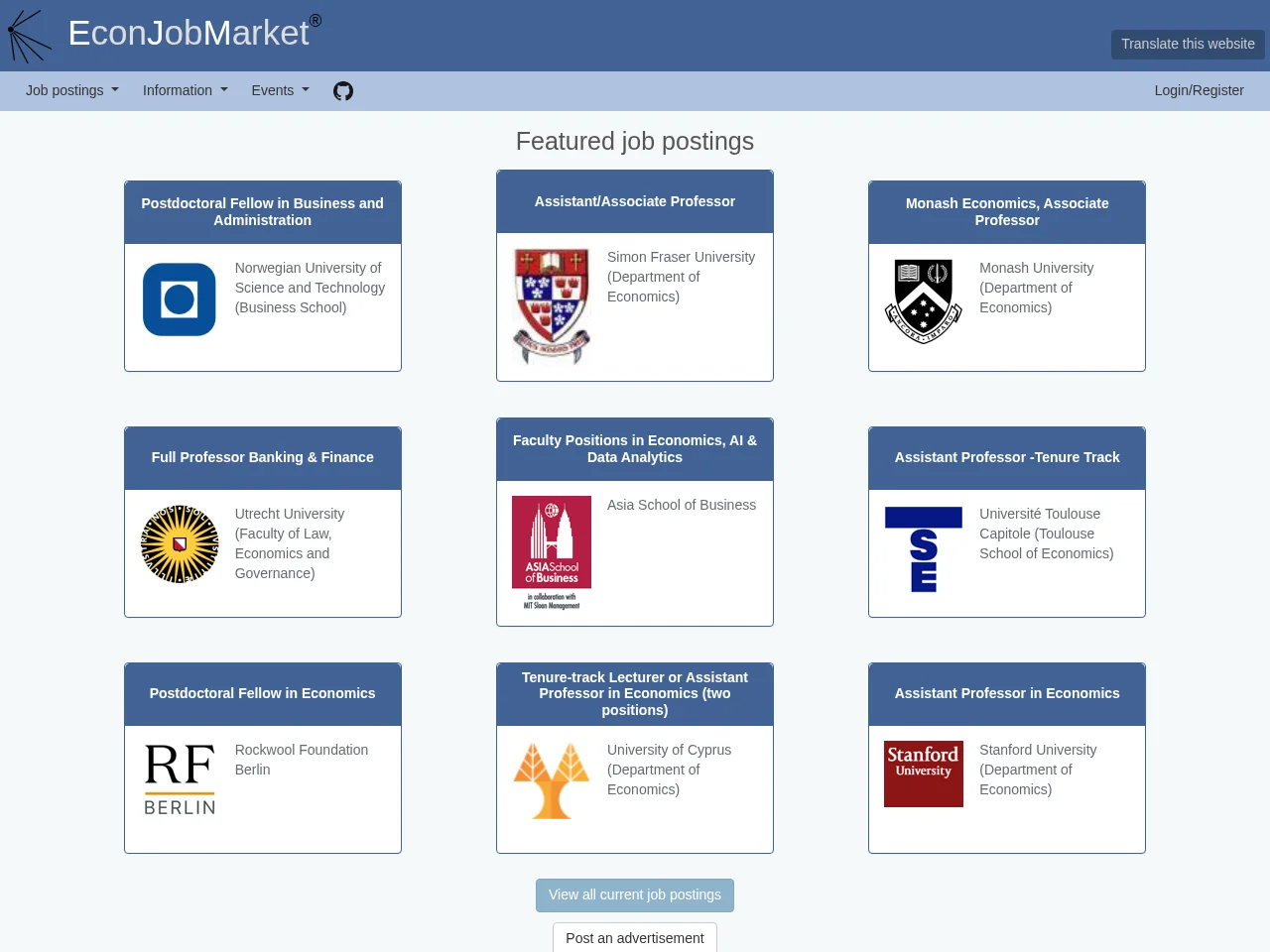1270x952 pixels.
Task: Open Postdoctoral Fellow in Business and Administration posting
Action: point(263,212)
